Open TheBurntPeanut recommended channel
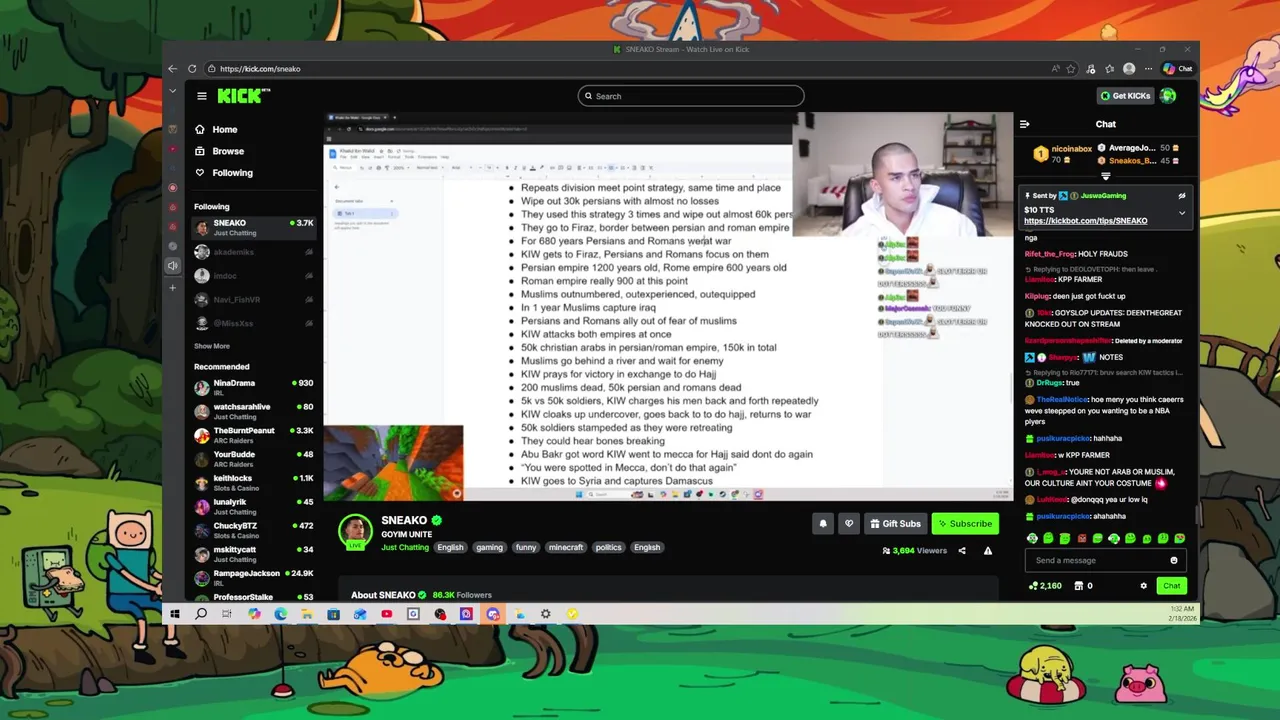 pyautogui.click(x=254, y=435)
